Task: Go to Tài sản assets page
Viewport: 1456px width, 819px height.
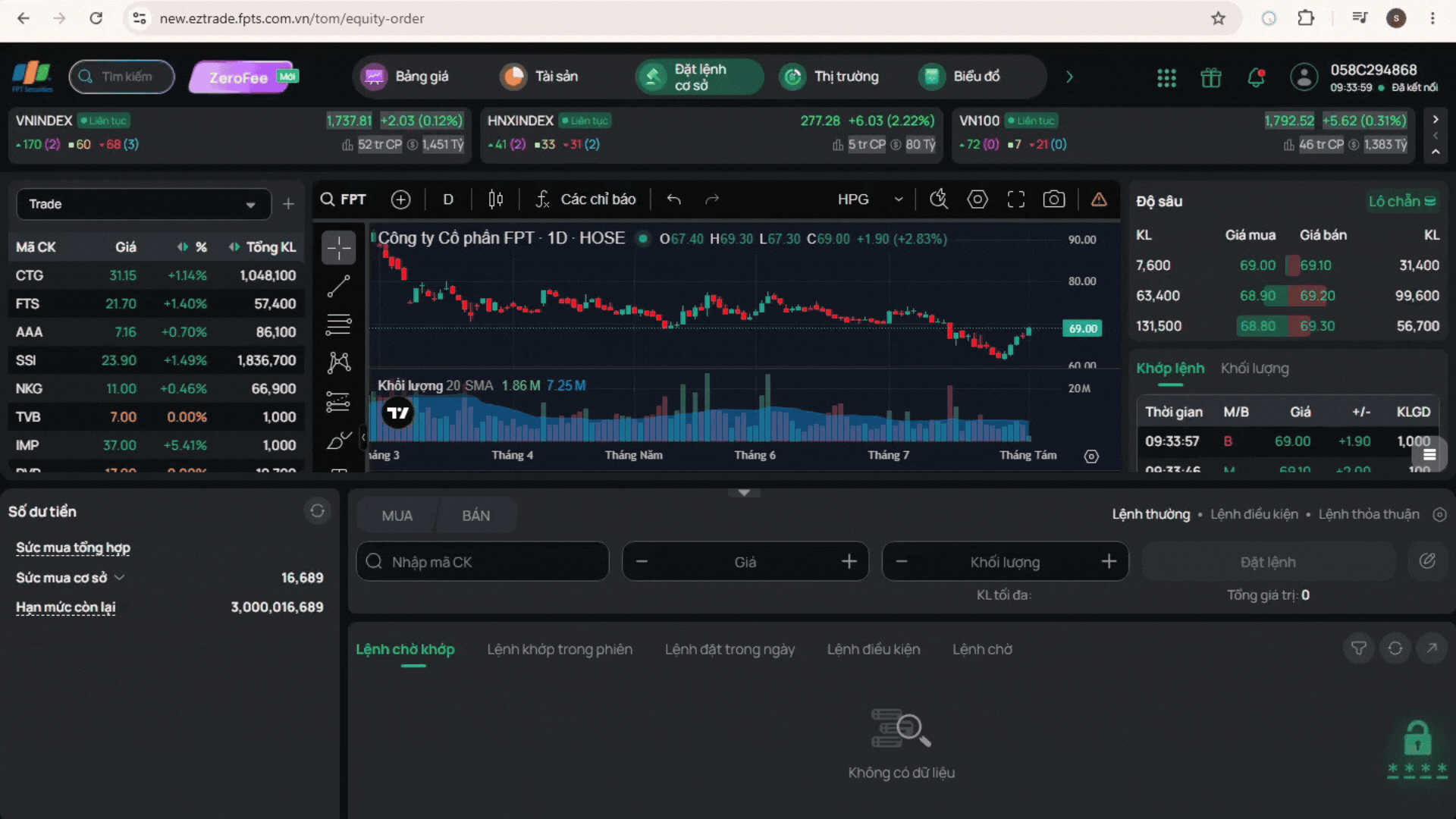Action: 539,77
